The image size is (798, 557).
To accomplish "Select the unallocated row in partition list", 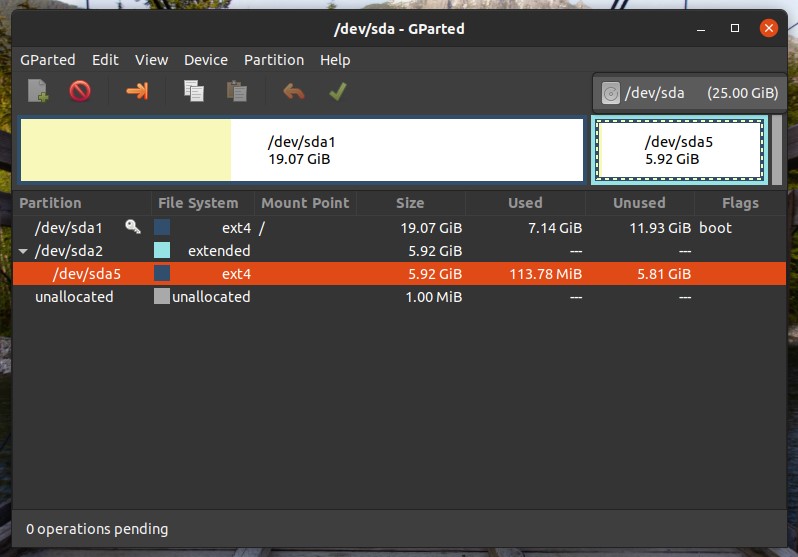I will 74,297.
